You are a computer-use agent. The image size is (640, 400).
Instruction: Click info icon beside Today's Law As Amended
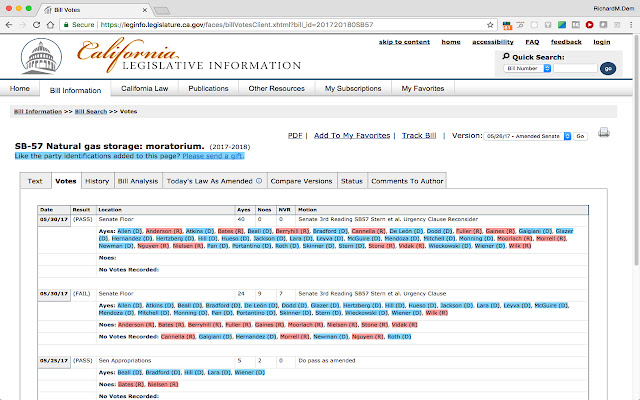[x=259, y=181]
